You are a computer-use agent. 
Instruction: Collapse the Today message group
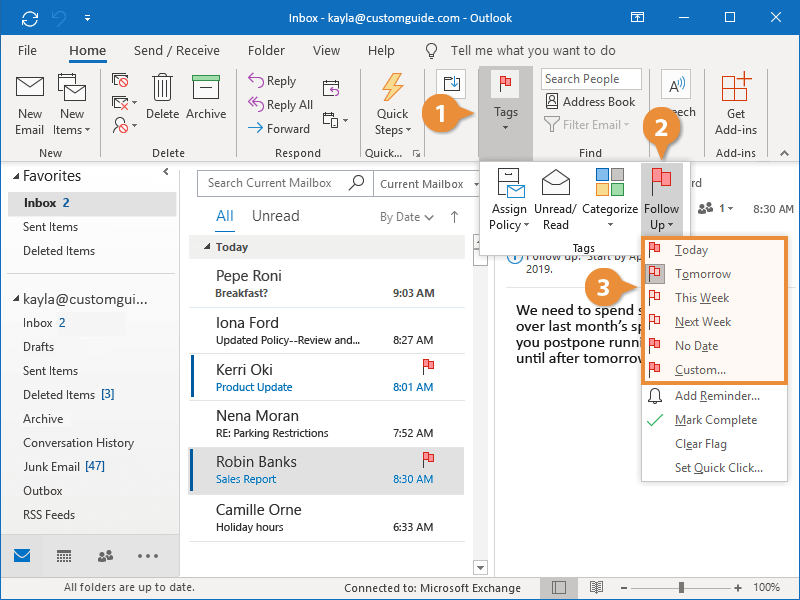[207, 247]
